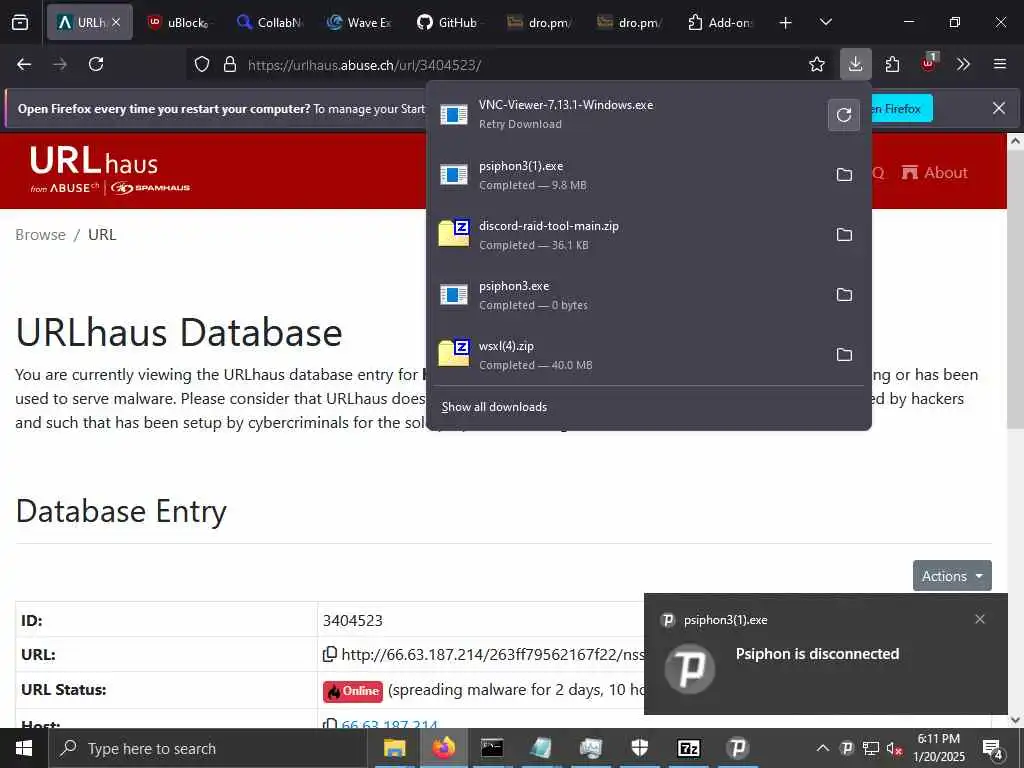Image resolution: width=1024 pixels, height=768 pixels.
Task: Click the muted volume tray icon
Action: (894, 748)
